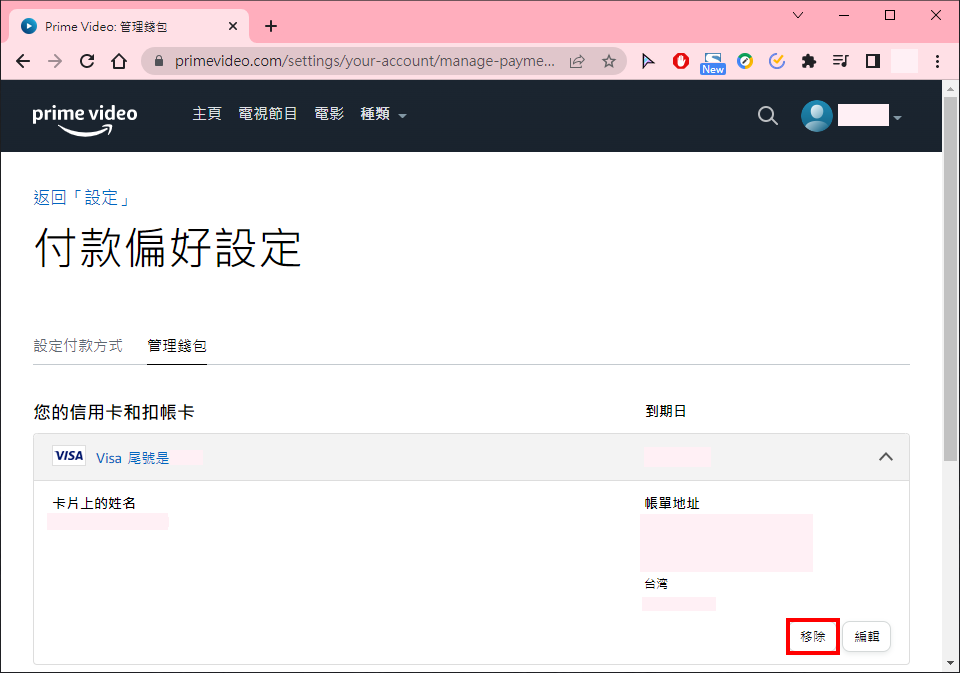Screen dimensions: 960x673
Task: Open Chrome three-dot menu
Action: coord(937,61)
